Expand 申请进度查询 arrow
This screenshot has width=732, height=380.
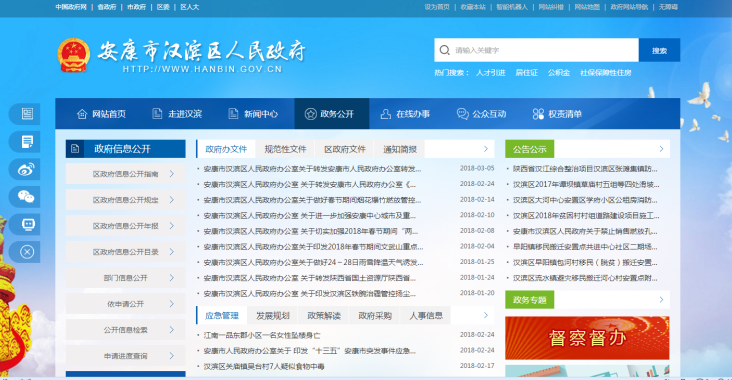(172, 356)
